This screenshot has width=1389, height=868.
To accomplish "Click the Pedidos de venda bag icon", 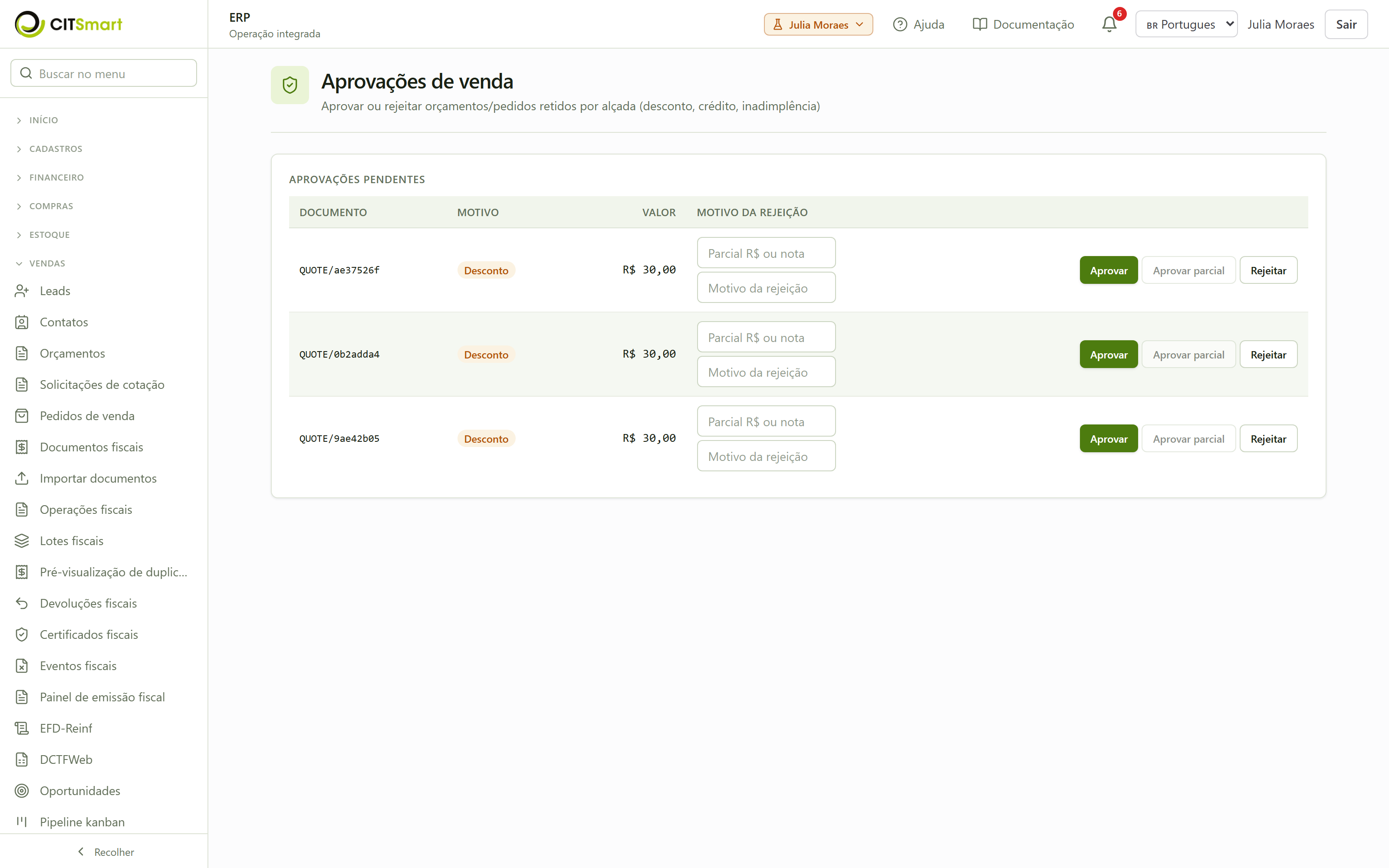I will [x=22, y=416].
